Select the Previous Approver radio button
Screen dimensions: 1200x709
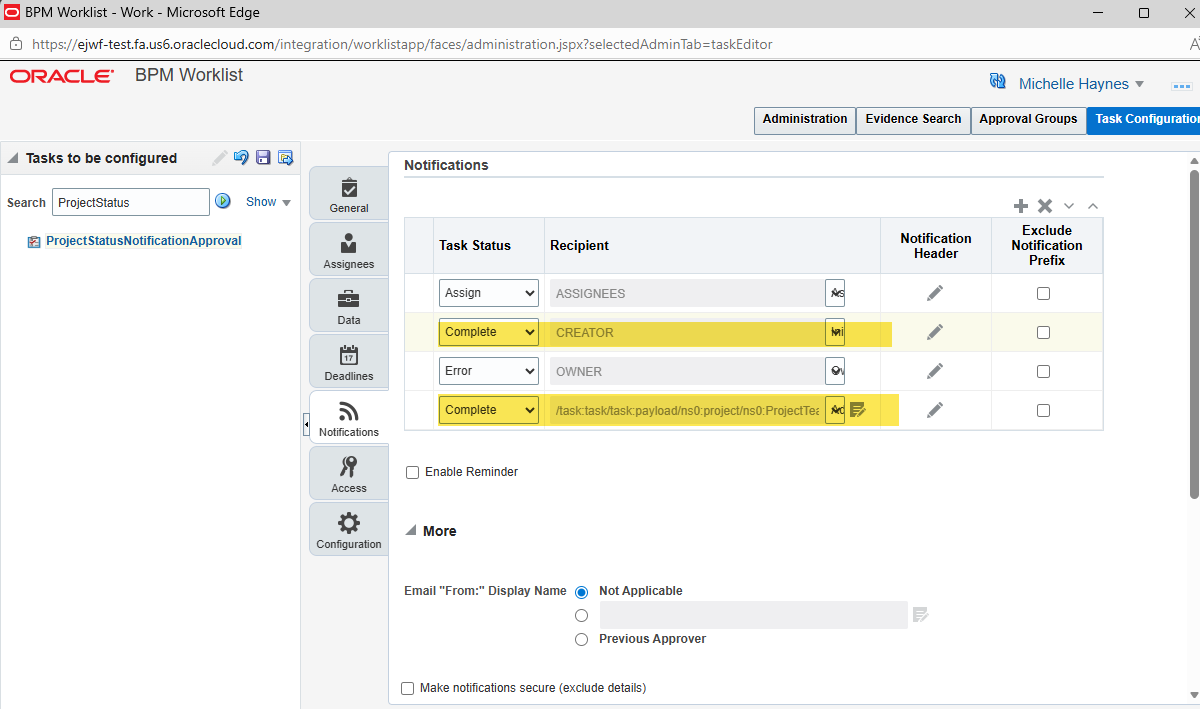click(x=581, y=640)
